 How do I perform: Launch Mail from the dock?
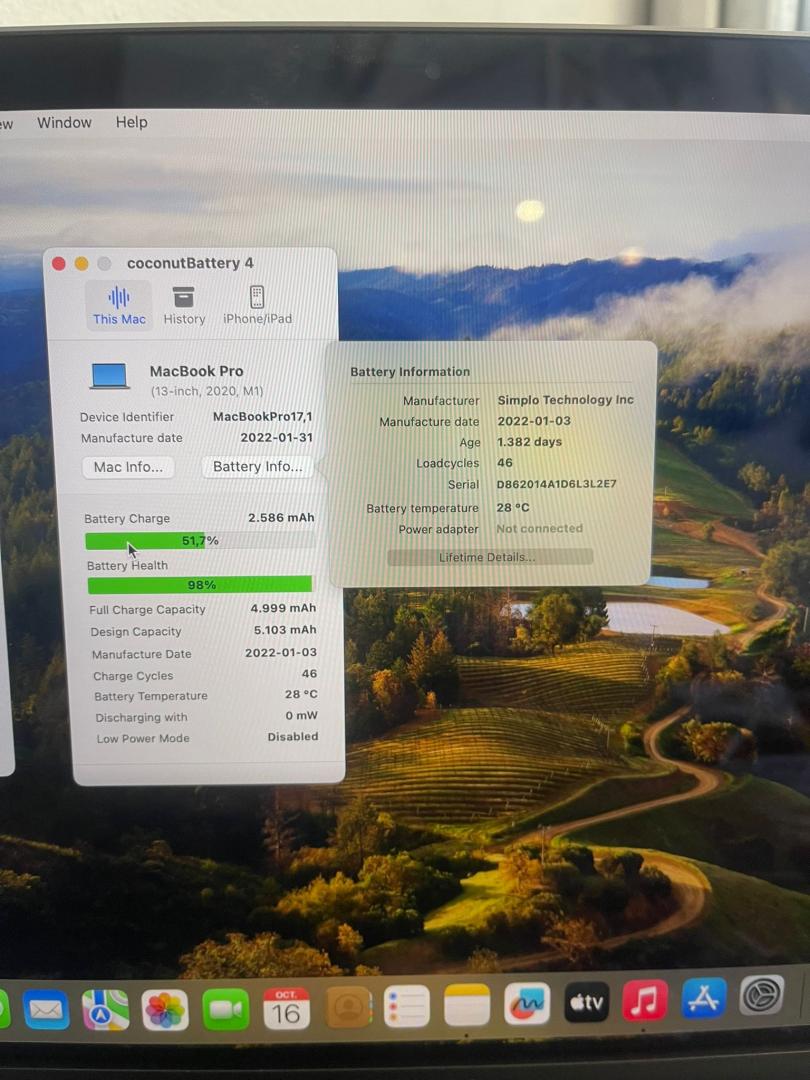46,1009
